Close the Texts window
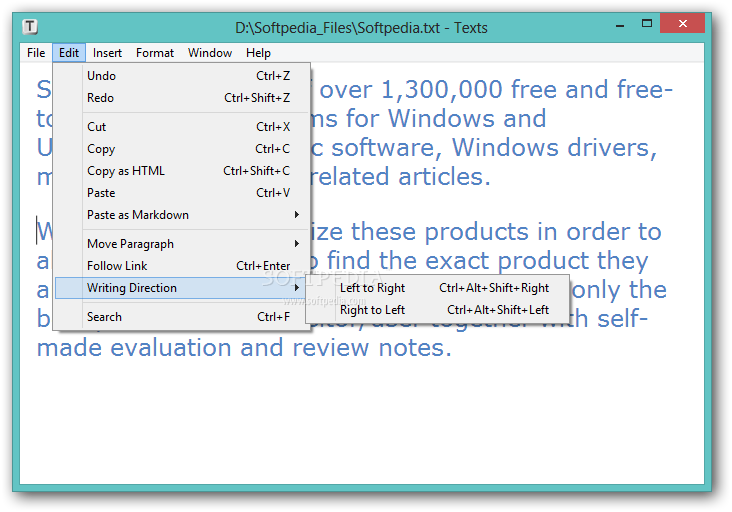This screenshot has height=512, width=732. [683, 23]
